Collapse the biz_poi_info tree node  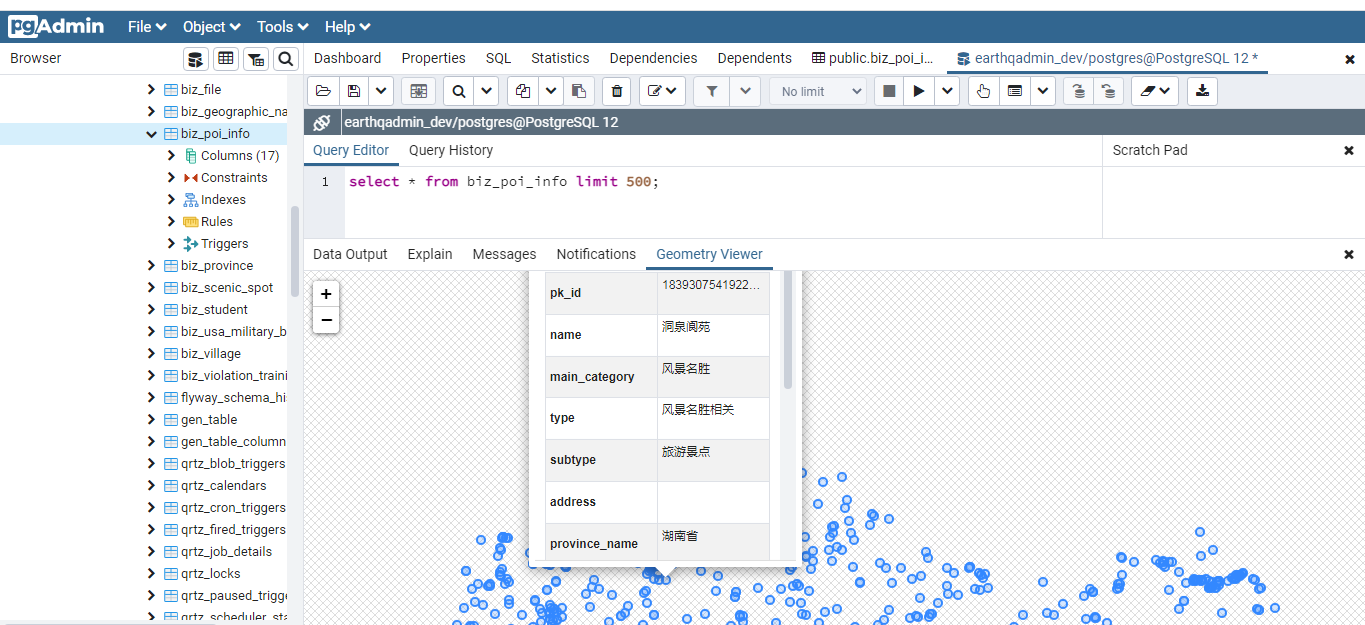152,134
